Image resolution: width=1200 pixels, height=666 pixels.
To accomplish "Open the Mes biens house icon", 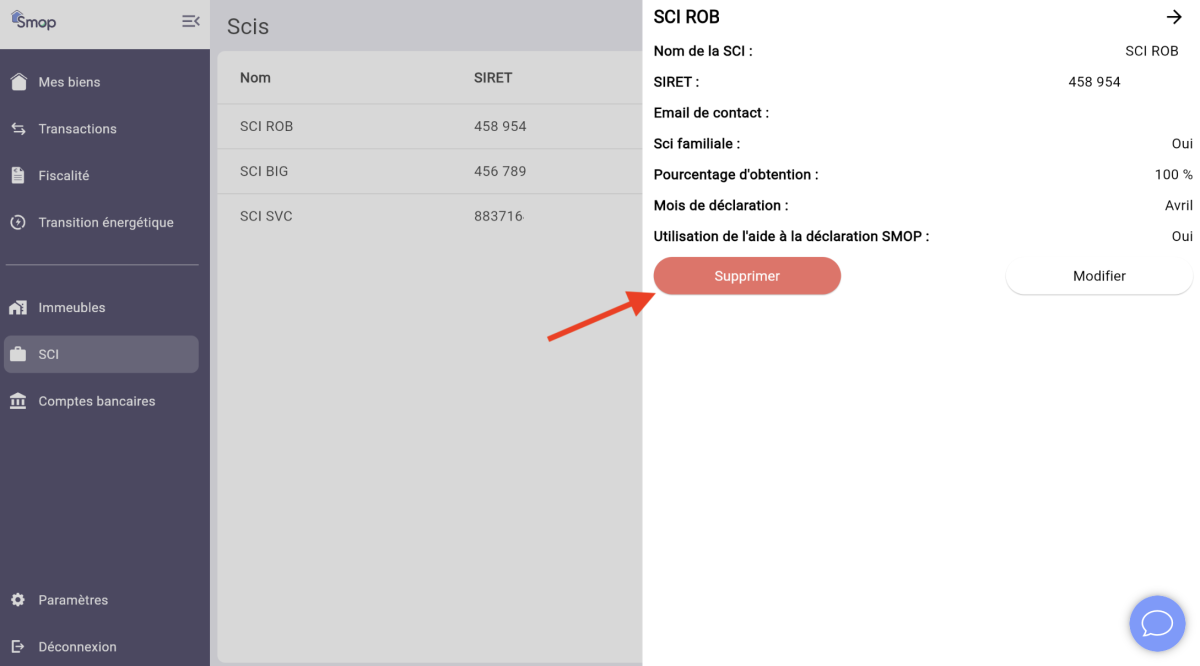I will 18,82.
